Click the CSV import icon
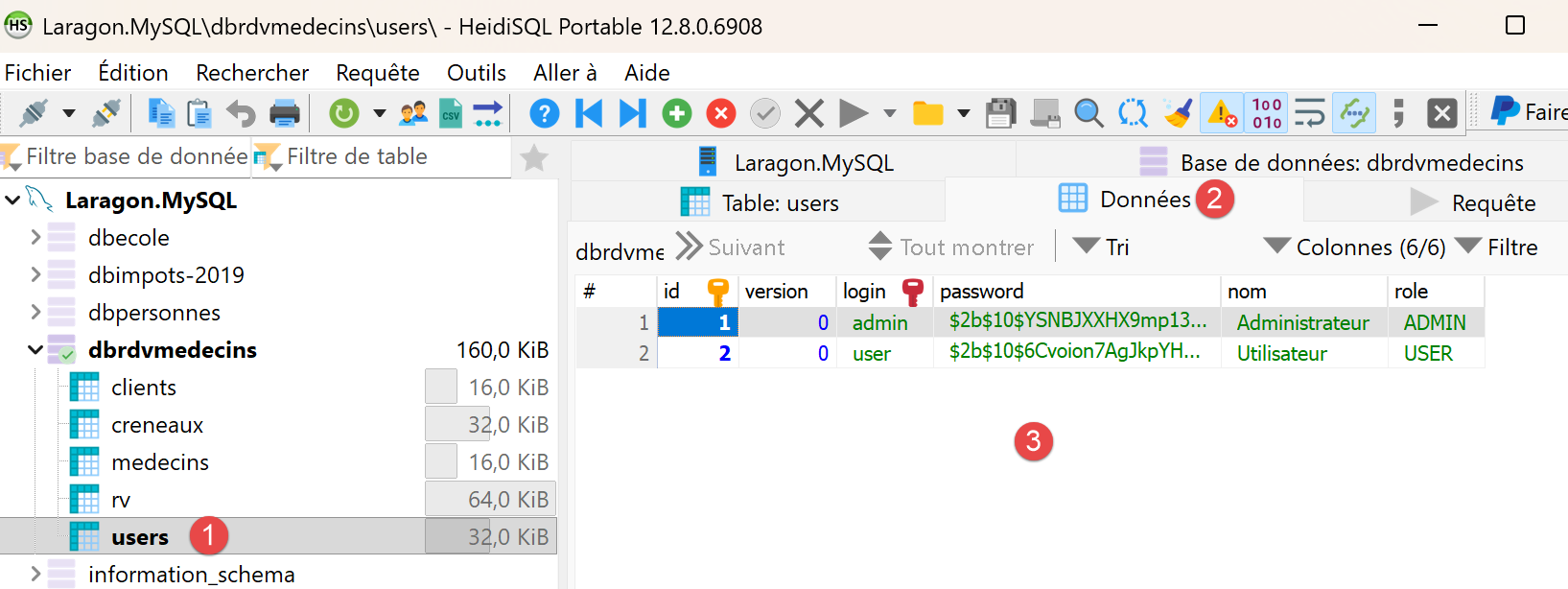The width and height of the screenshot is (1568, 589). [x=451, y=113]
